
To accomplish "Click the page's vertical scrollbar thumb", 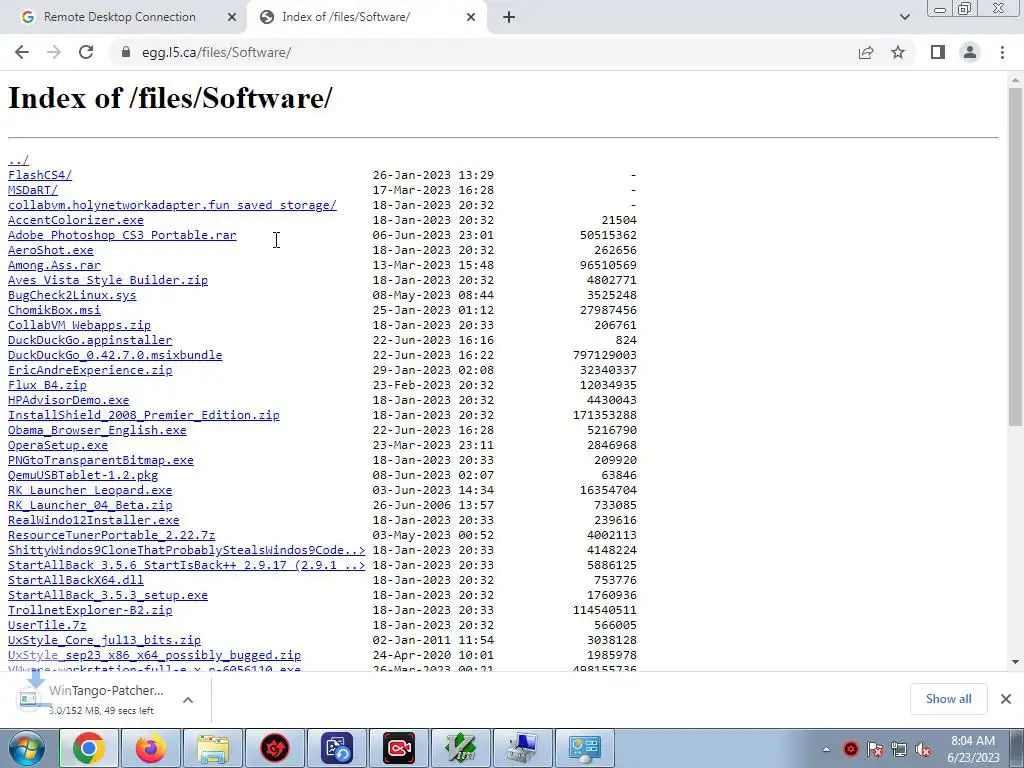I will tap(1015, 257).
